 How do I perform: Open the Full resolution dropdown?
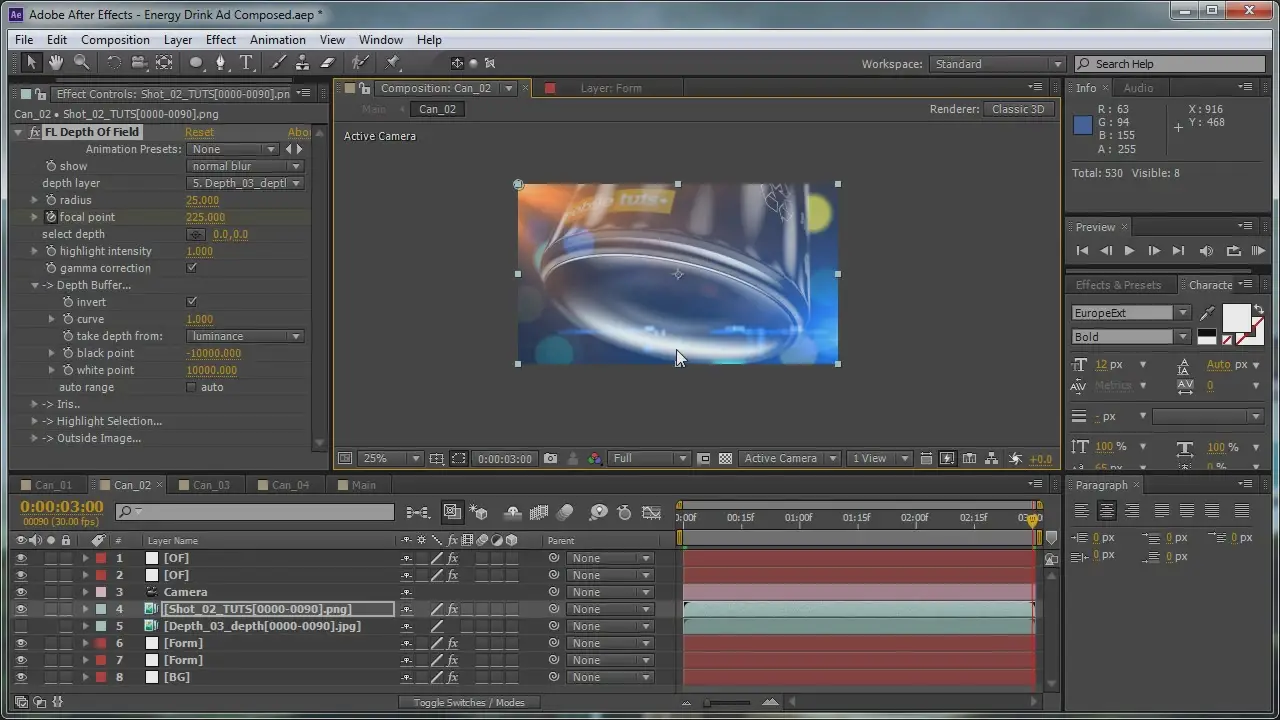(x=650, y=459)
